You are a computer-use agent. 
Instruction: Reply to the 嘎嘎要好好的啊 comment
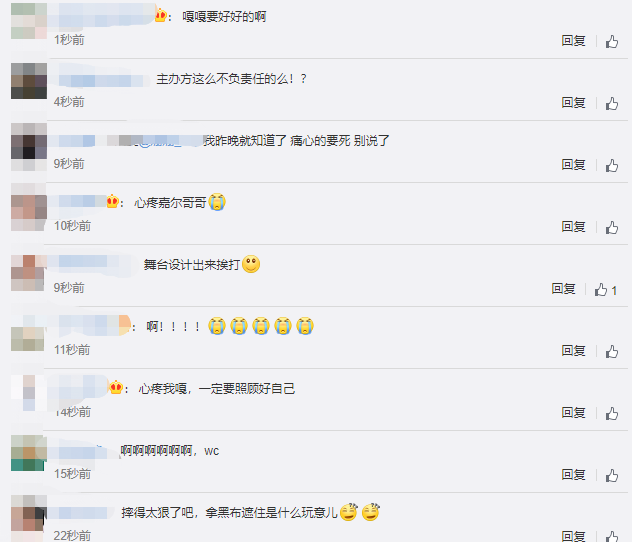[x=574, y=41]
